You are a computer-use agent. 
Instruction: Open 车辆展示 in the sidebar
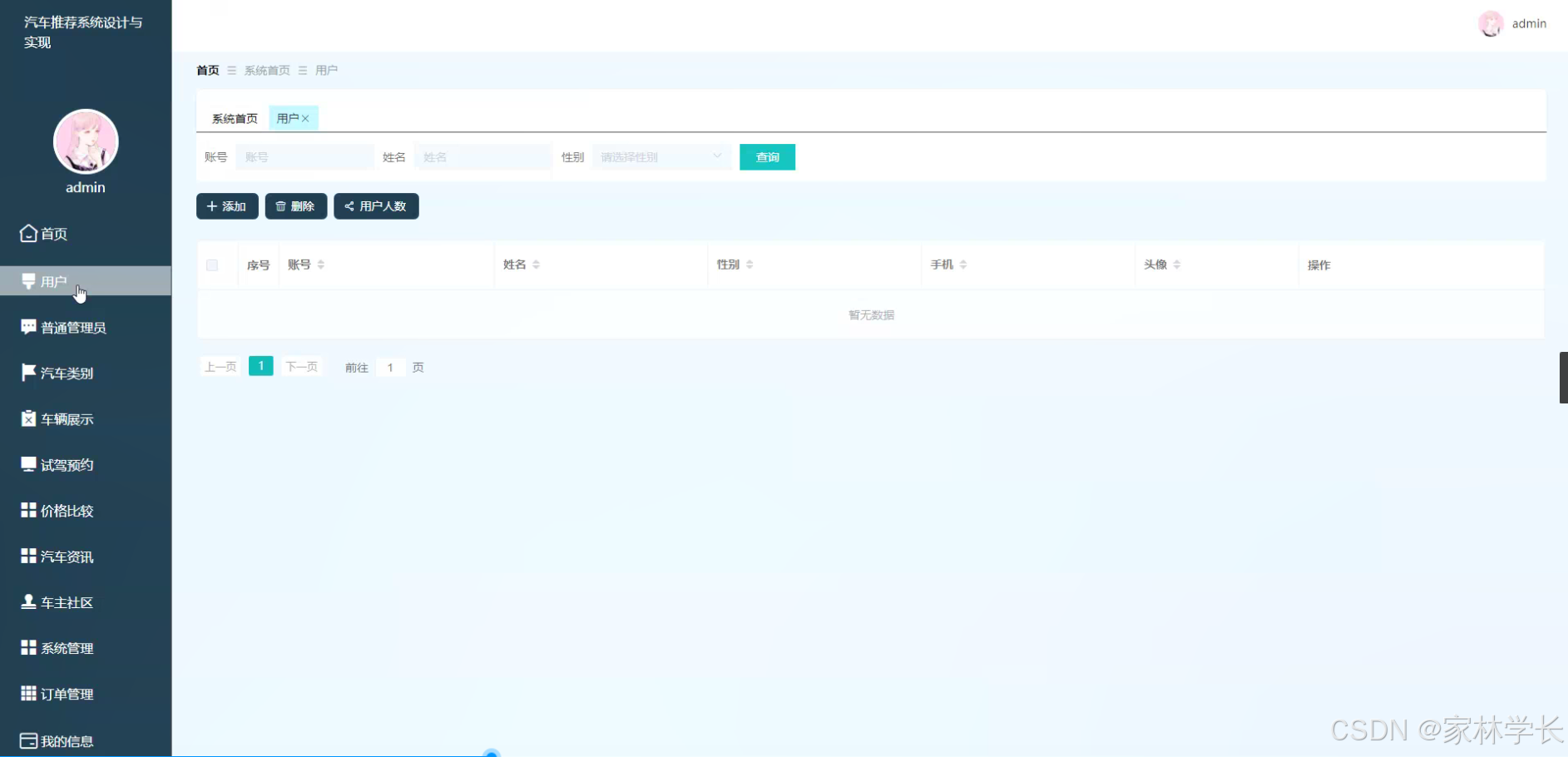click(x=66, y=418)
